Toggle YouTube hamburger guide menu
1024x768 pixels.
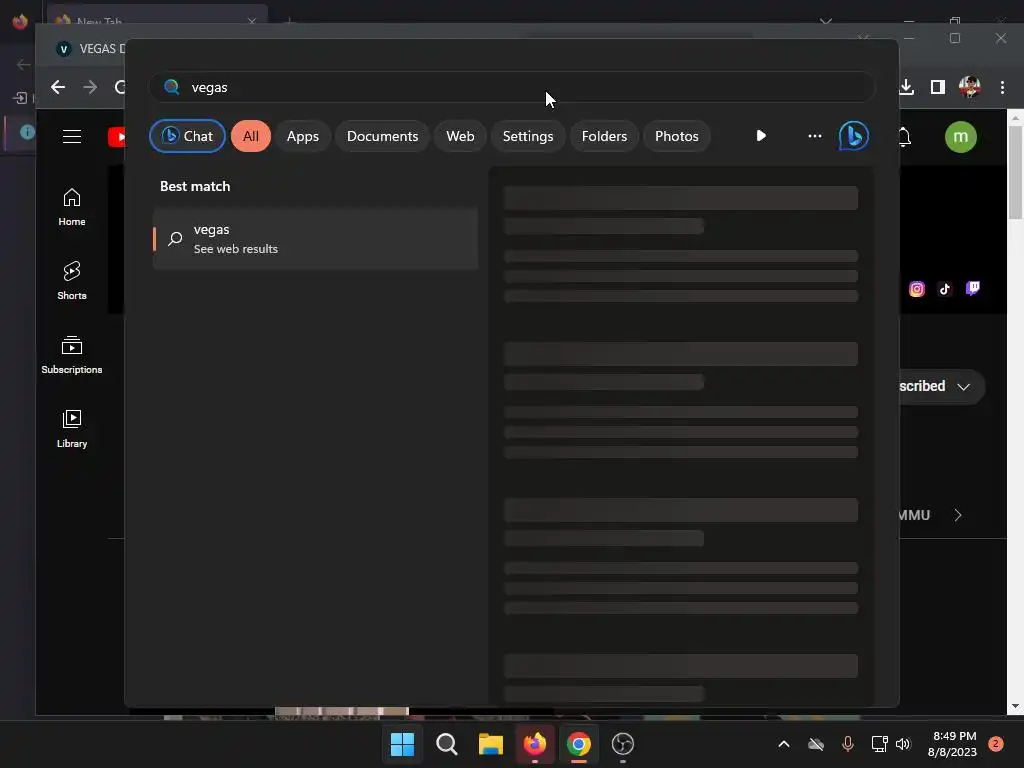(x=72, y=136)
